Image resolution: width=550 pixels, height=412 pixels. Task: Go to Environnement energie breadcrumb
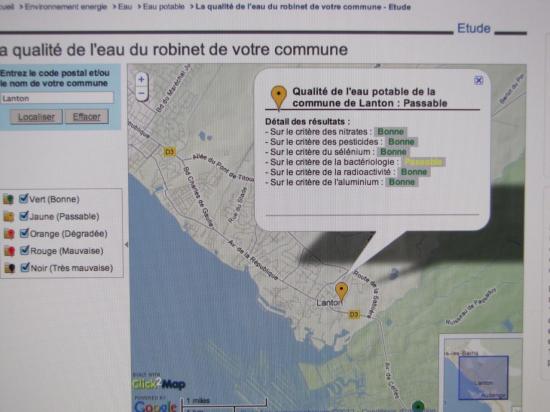(66, 7)
